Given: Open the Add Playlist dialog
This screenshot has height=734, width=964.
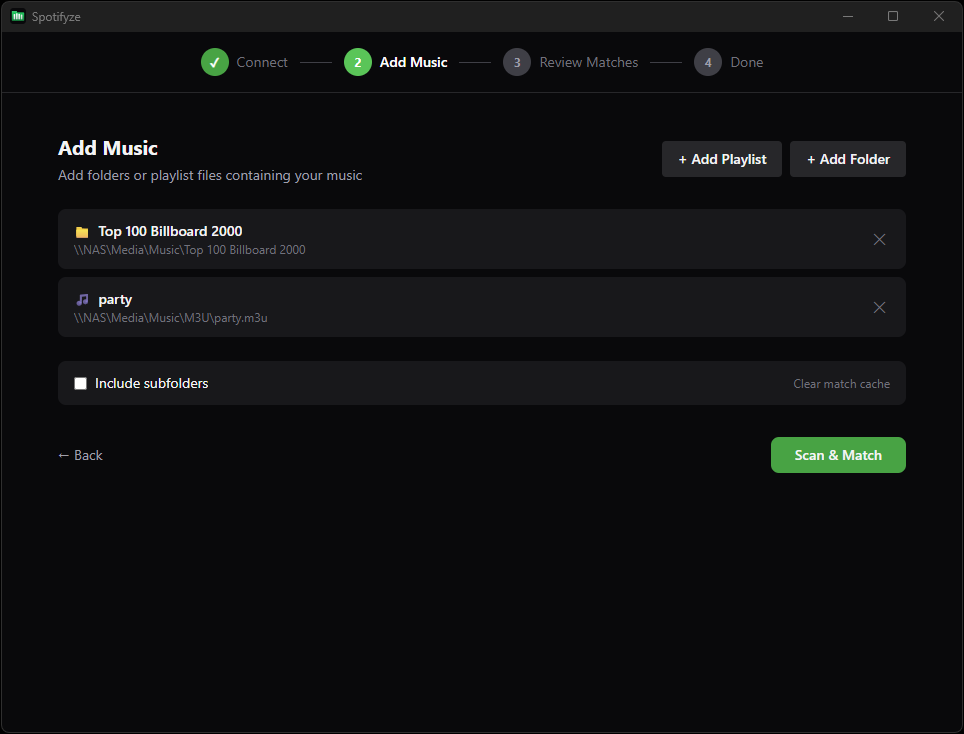Looking at the screenshot, I should coord(721,158).
